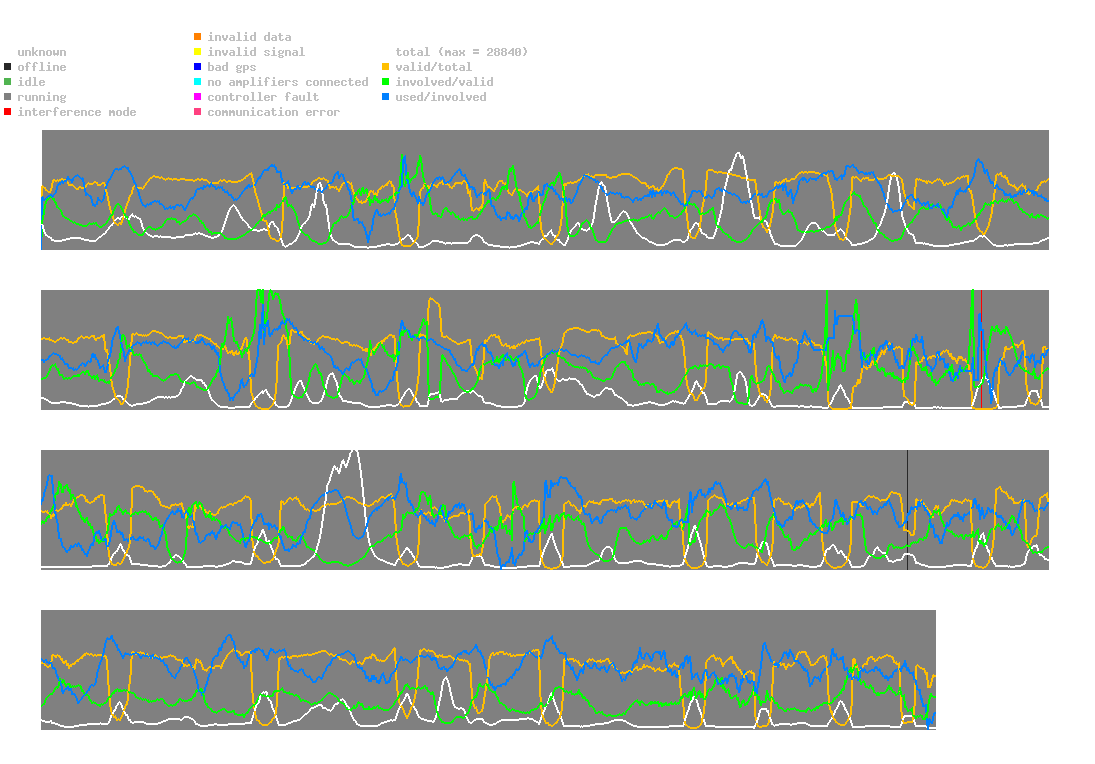Click the 'total (max = 28840)' label
The height and width of the screenshot is (764, 1095).
[x=462, y=52]
